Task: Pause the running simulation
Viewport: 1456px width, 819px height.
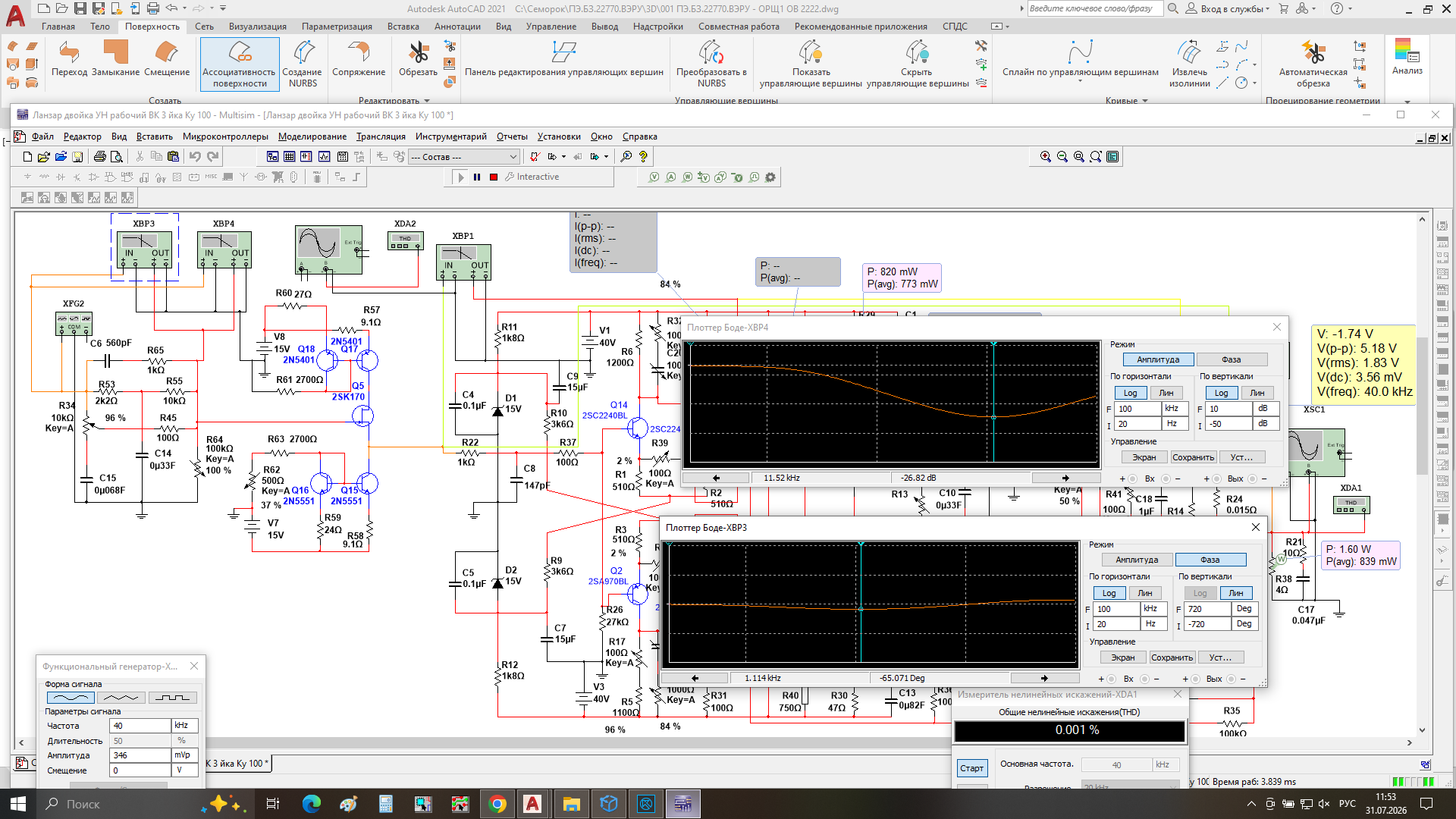Action: click(x=477, y=177)
